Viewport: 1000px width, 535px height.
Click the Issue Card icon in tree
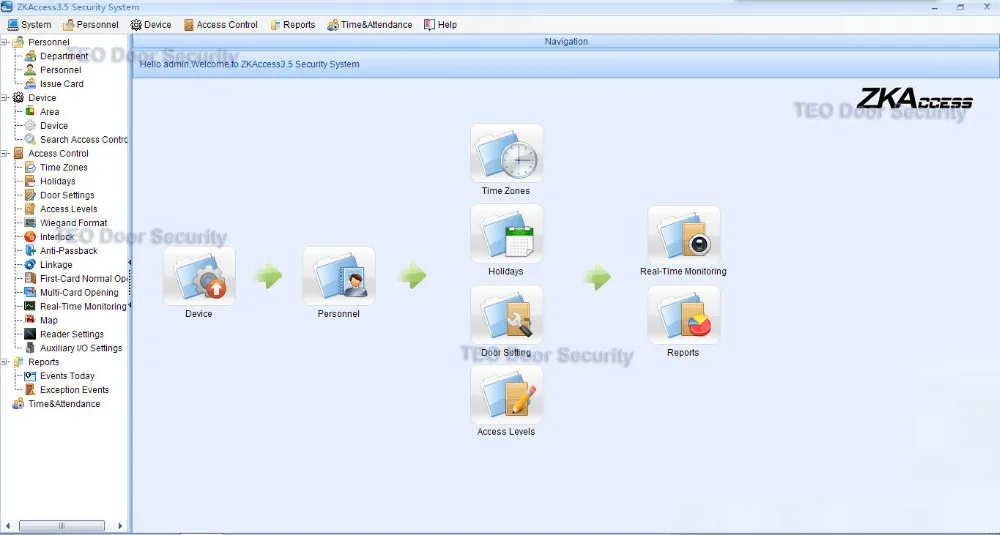(30, 84)
